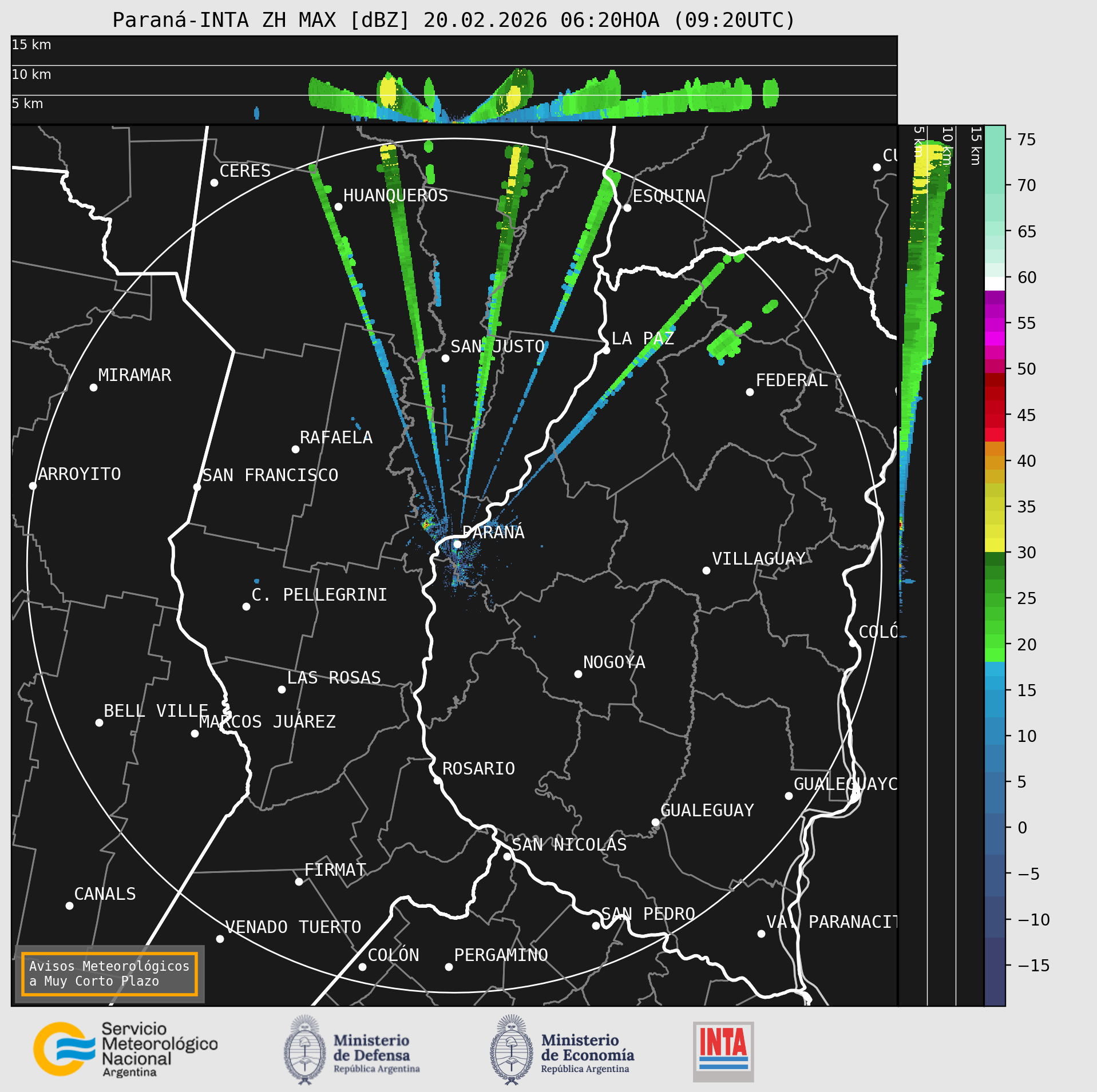Click the Paraná city marker dot
The width and height of the screenshot is (1097, 1092).
(457, 544)
